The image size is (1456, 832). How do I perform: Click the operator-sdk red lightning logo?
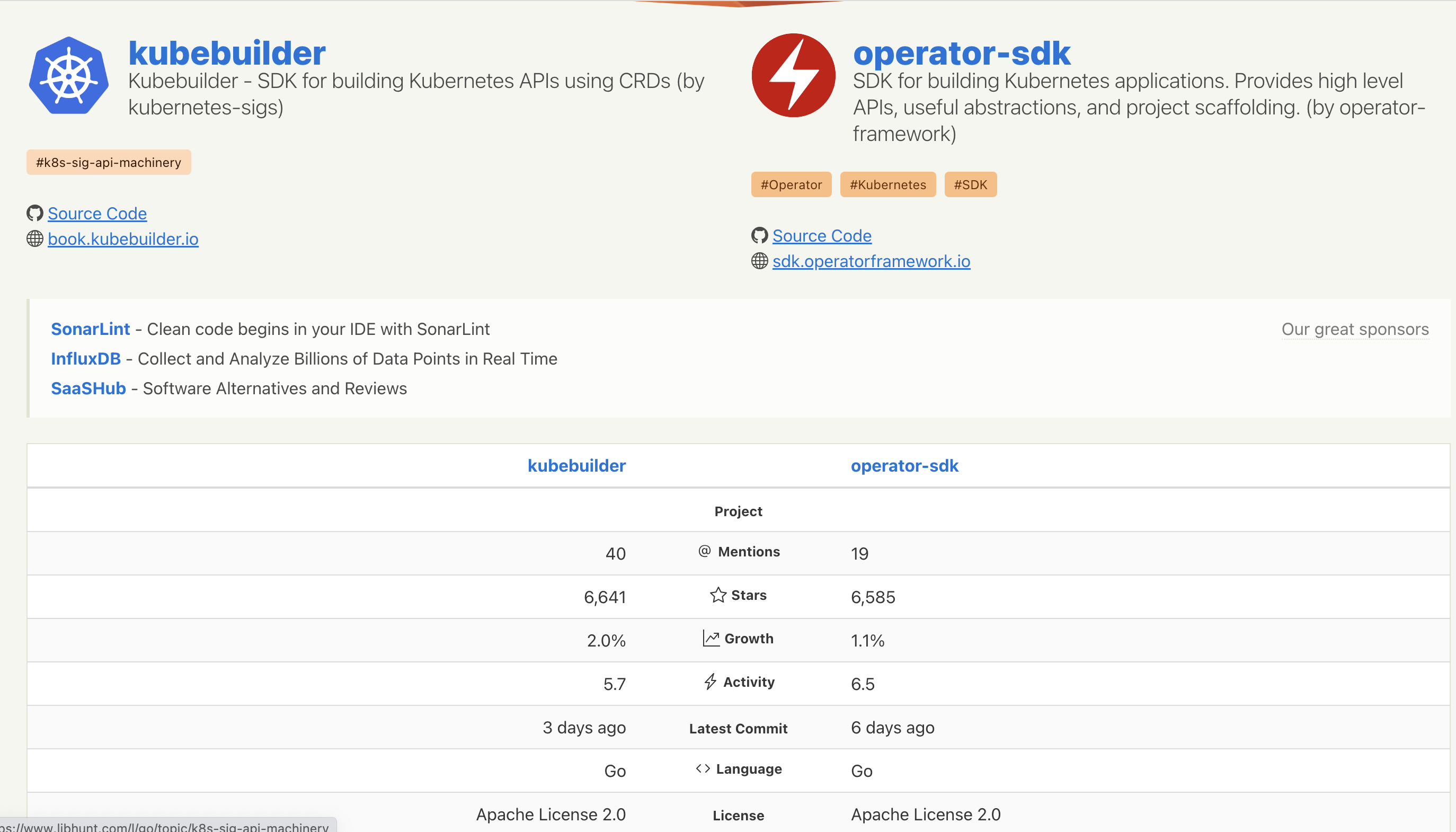coord(793,75)
